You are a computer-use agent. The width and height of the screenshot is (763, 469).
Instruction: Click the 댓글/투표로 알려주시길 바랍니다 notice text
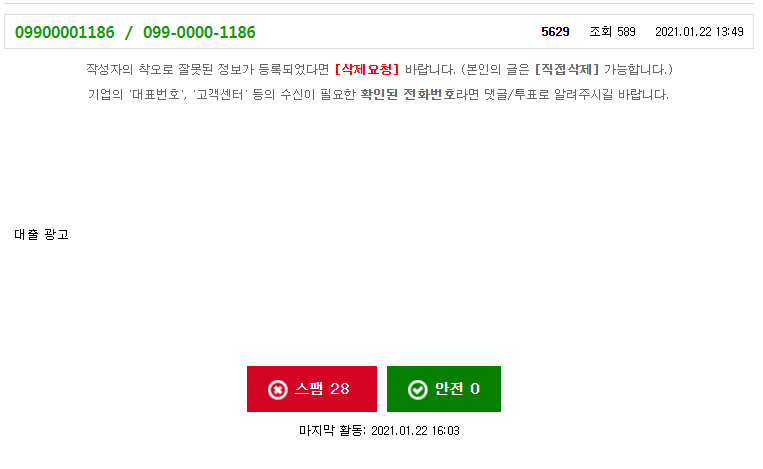576,94
